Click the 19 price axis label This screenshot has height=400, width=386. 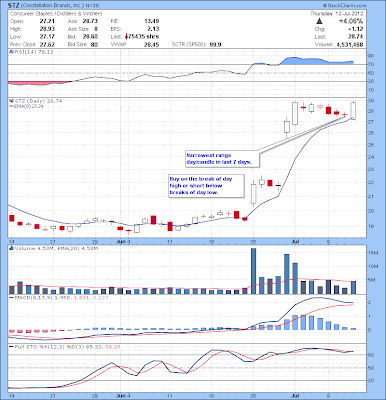tap(372, 226)
